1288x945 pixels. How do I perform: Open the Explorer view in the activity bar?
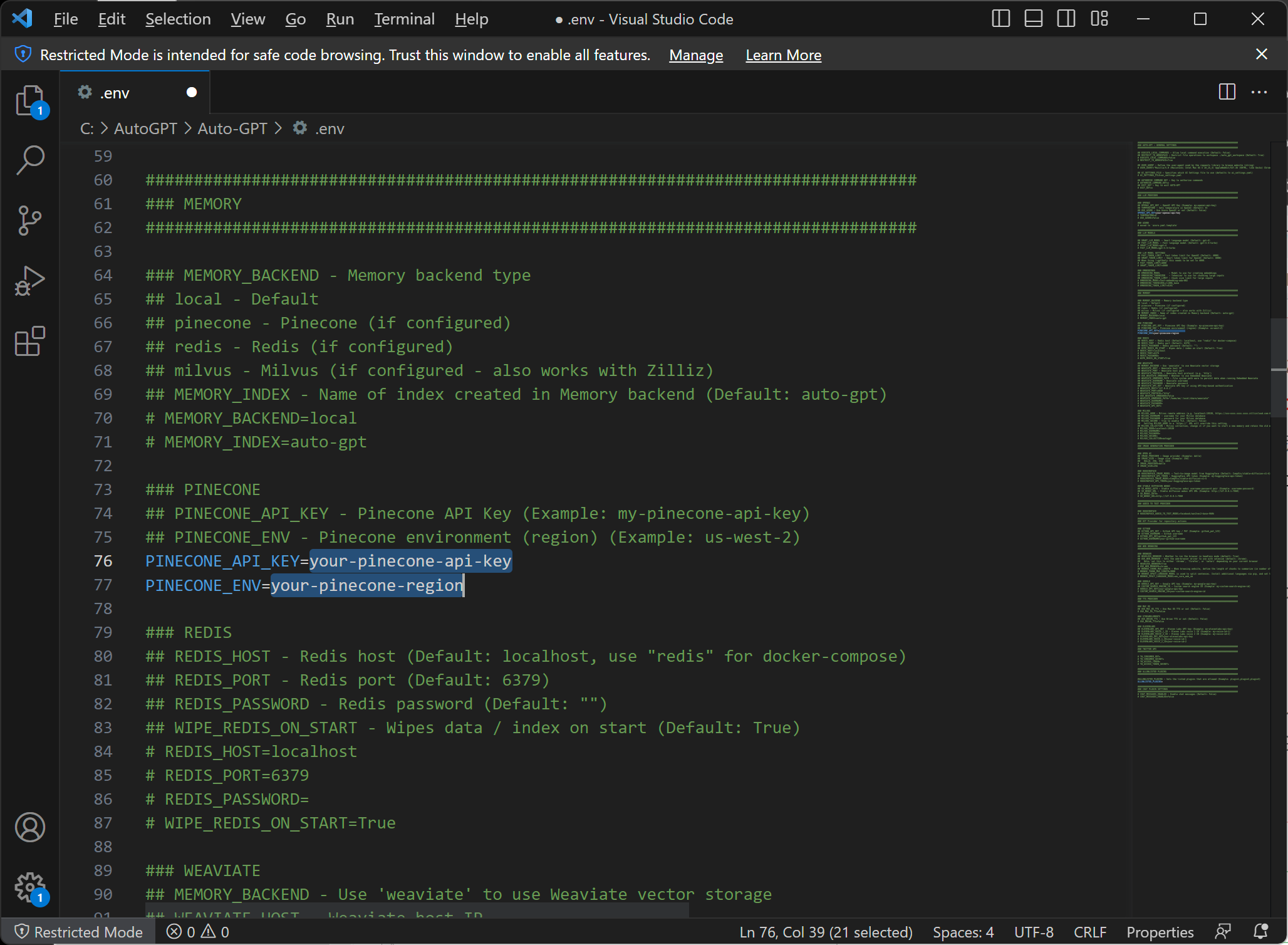30,100
